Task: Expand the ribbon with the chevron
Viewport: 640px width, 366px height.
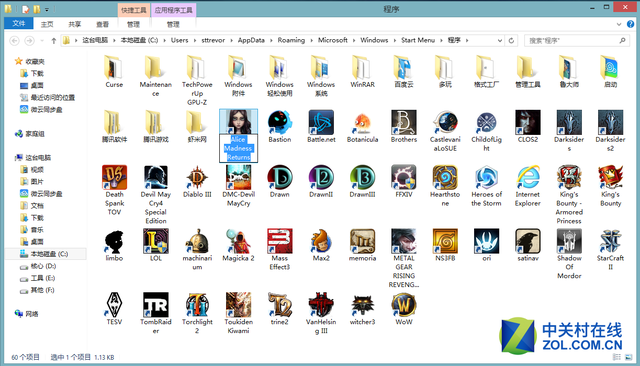Action: coord(619,24)
